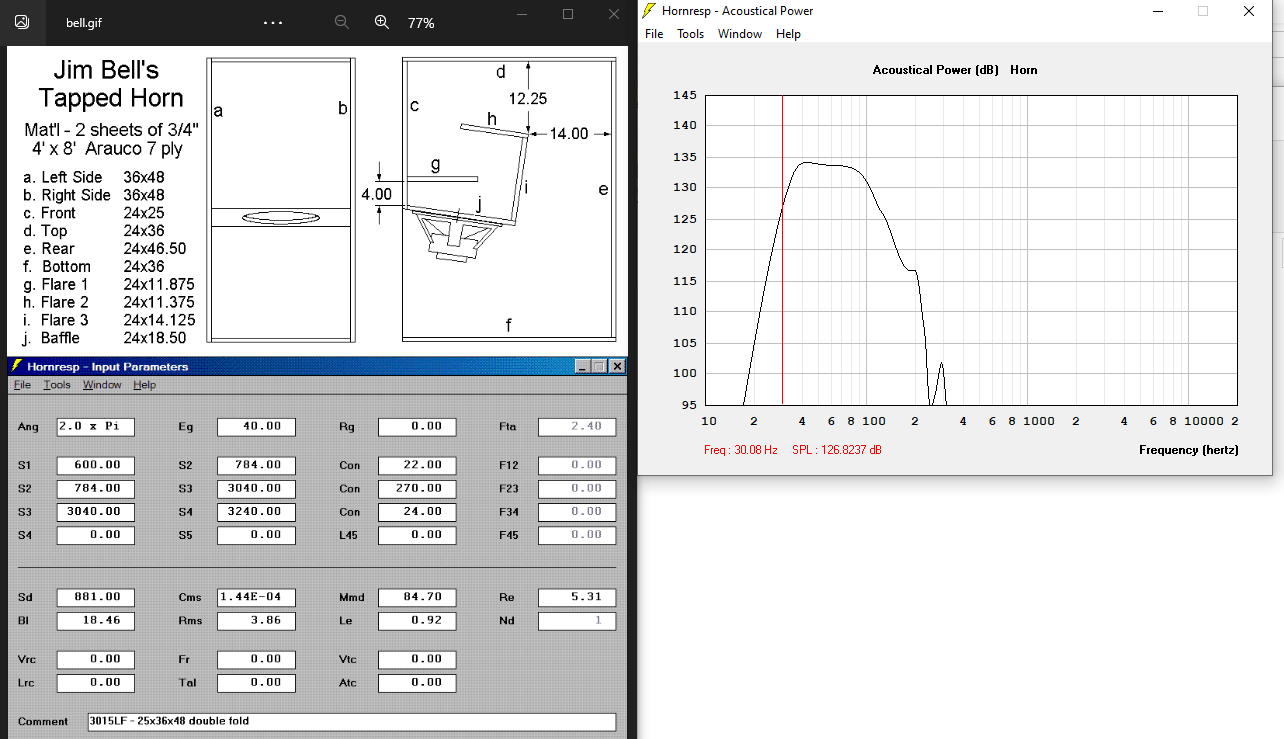Image resolution: width=1284 pixels, height=739 pixels.
Task: Click the 'Jim Bell's Tapped Horn' heading
Action: click(x=111, y=84)
